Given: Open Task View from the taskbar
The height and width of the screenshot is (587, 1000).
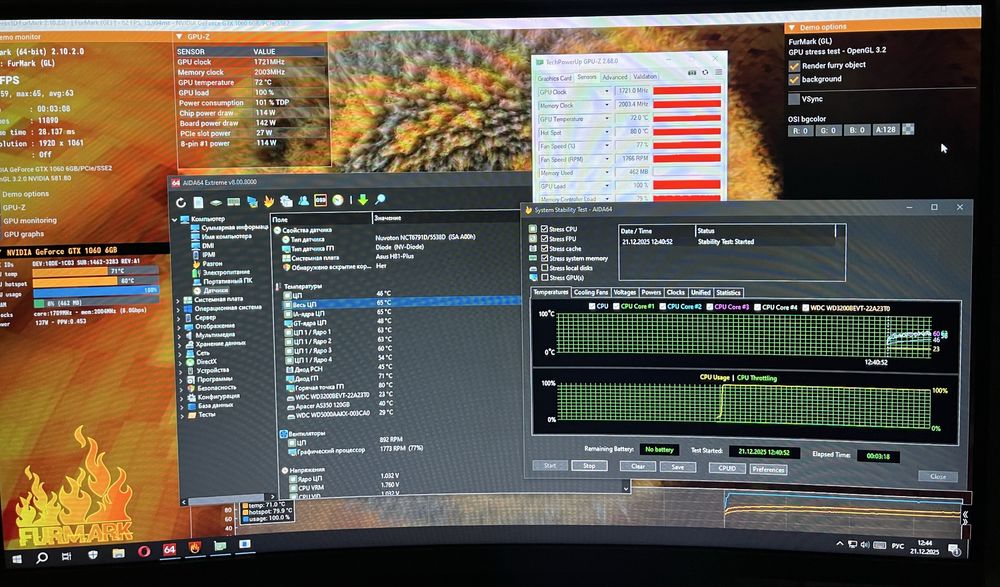Looking at the screenshot, I should point(66,556).
